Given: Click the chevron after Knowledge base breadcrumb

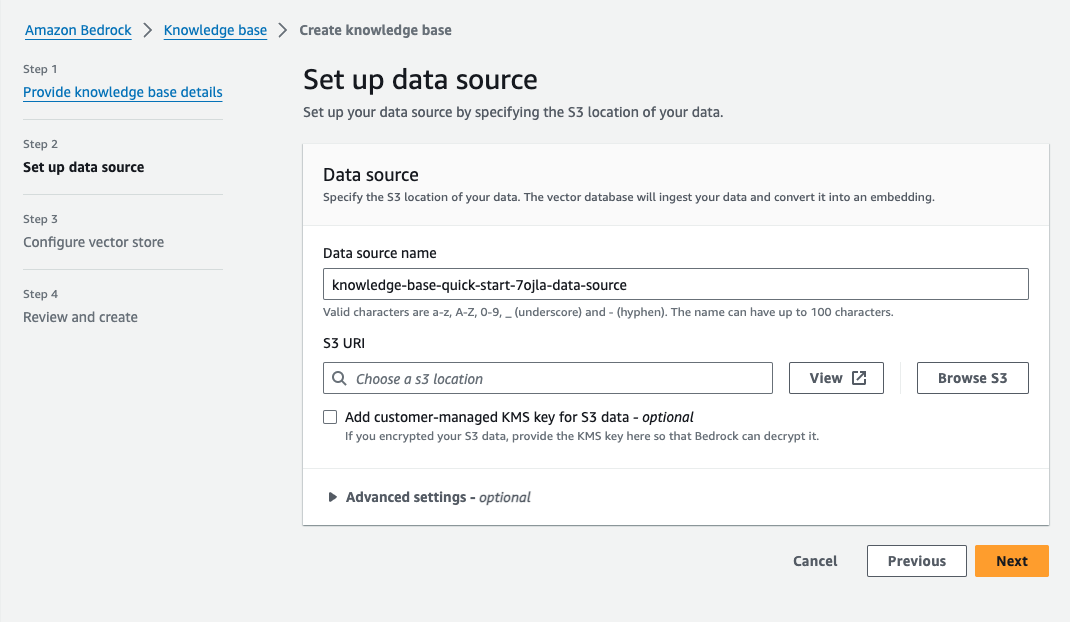Looking at the screenshot, I should pos(283,30).
